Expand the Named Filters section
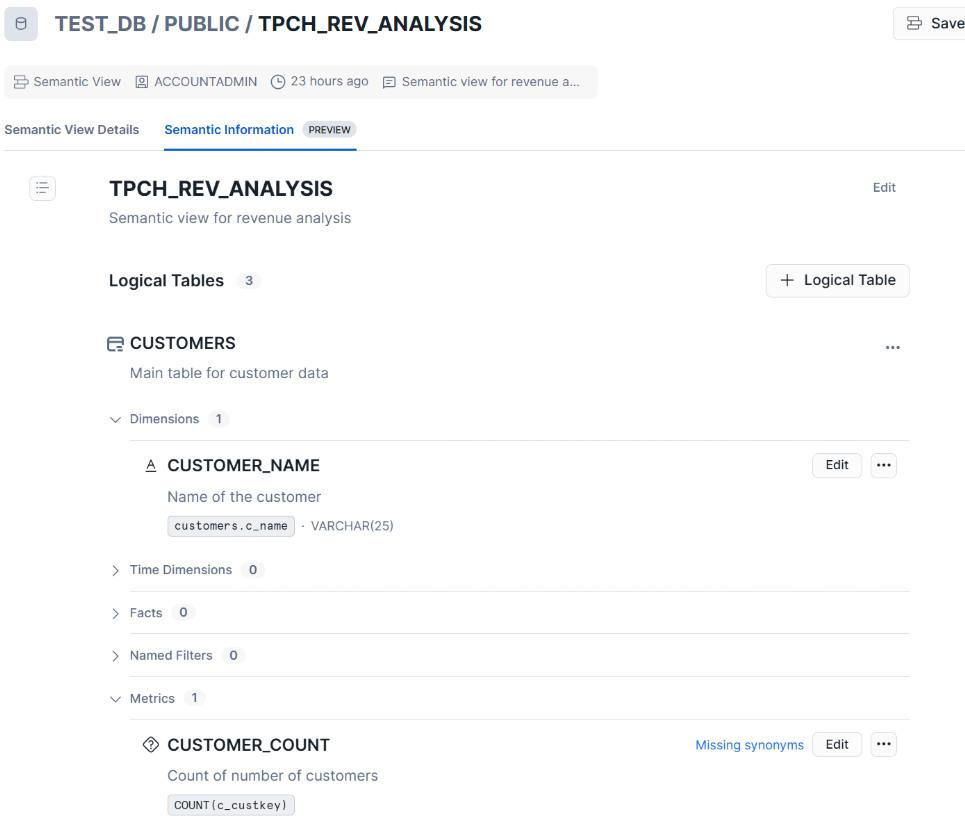This screenshot has height=827, width=965. 116,656
